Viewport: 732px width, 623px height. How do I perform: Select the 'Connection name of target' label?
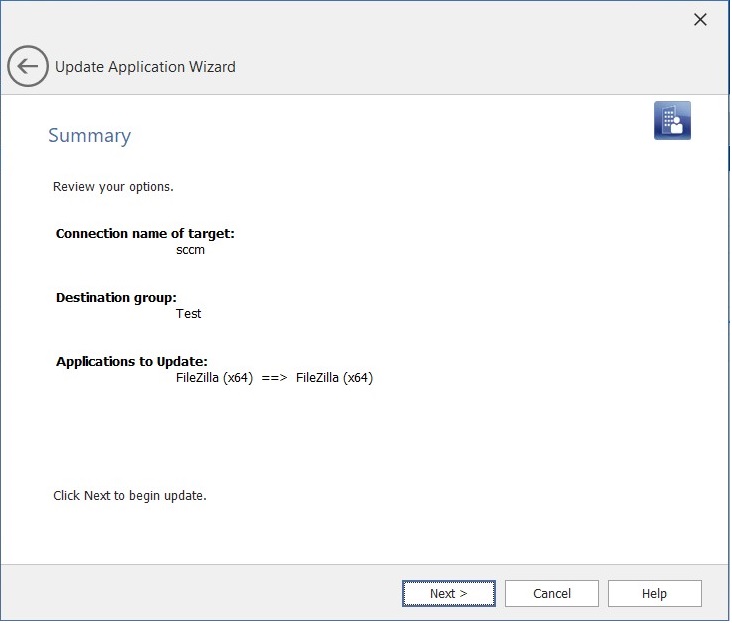pyautogui.click(x=145, y=233)
